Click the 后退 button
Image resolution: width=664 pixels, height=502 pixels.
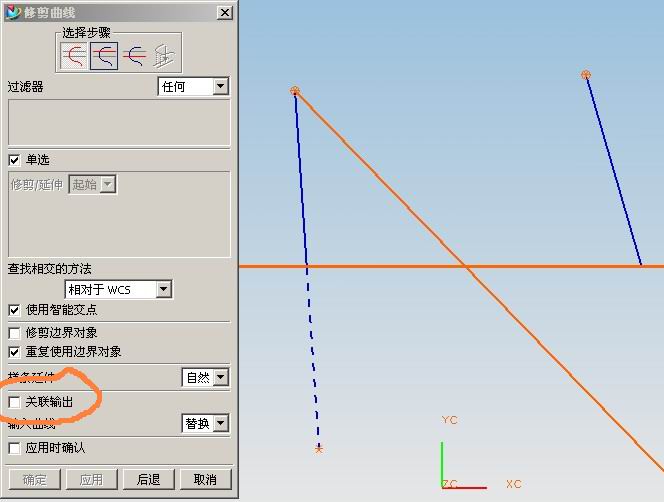point(148,480)
